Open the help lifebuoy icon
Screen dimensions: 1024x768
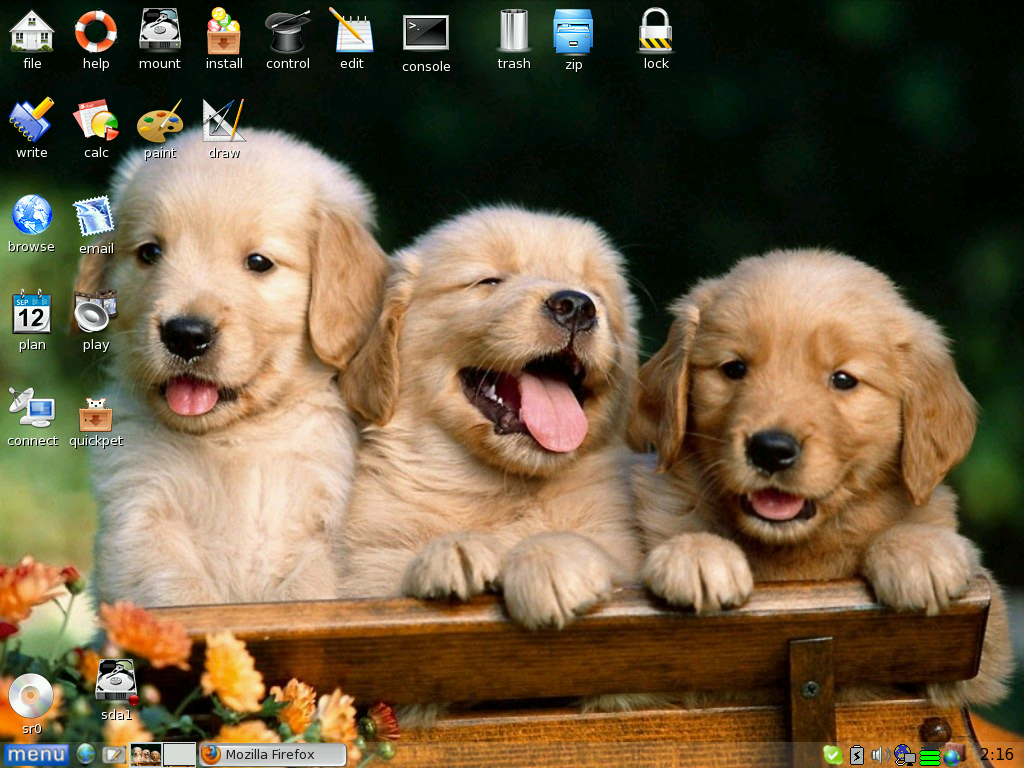[x=95, y=31]
